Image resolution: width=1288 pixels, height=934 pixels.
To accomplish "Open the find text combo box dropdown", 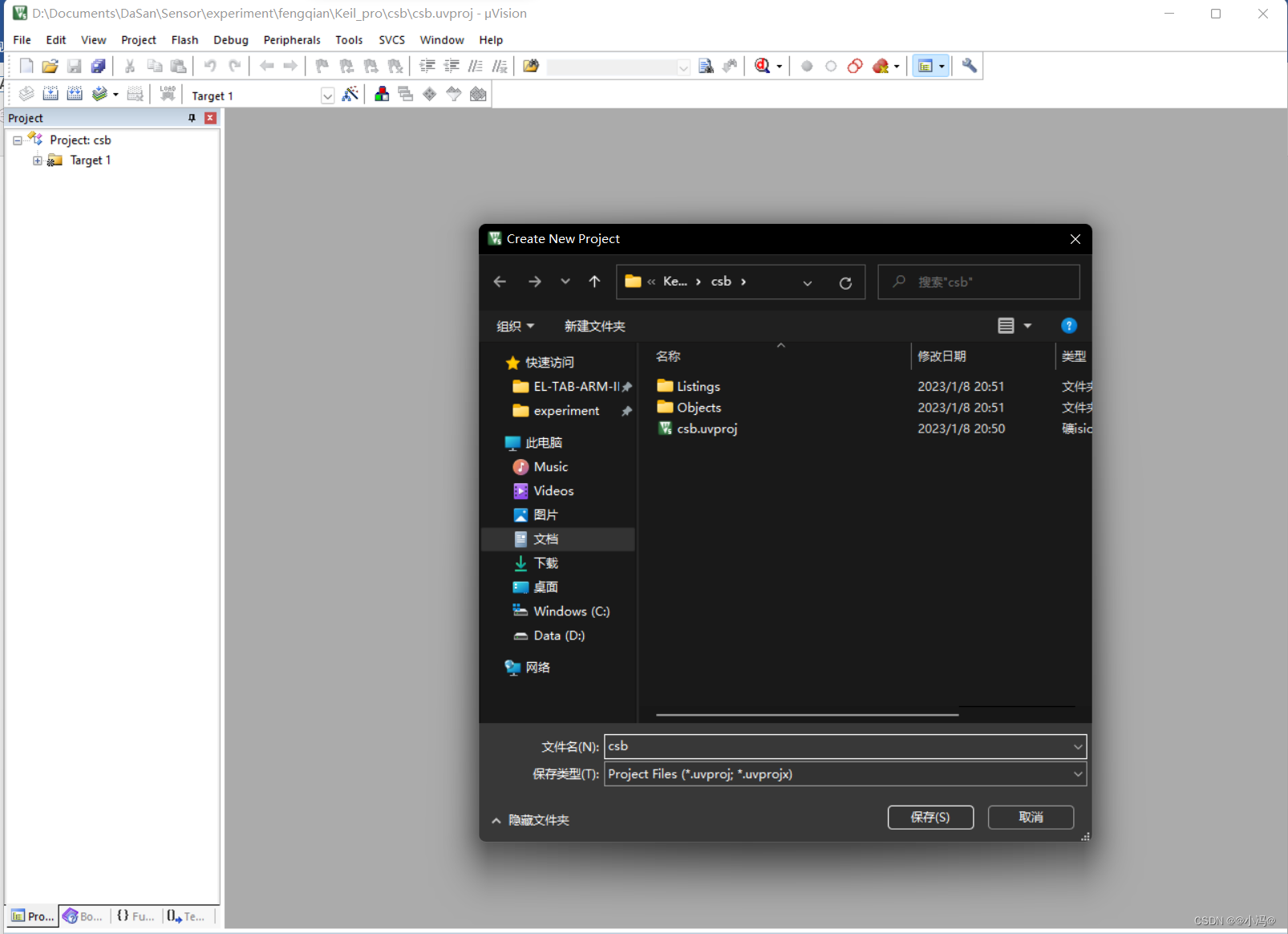I will [x=683, y=67].
